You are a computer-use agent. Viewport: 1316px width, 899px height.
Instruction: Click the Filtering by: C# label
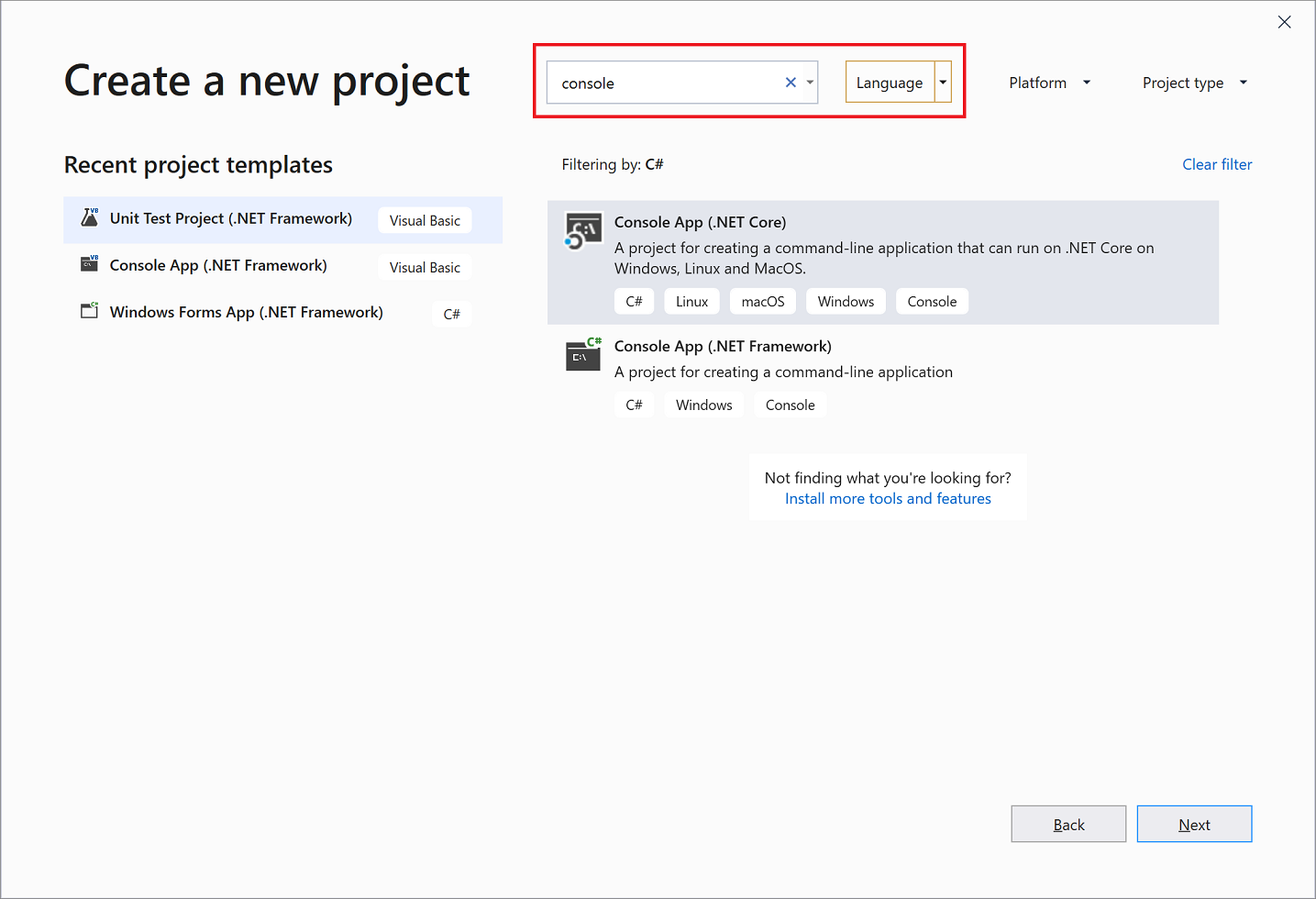coord(613,164)
